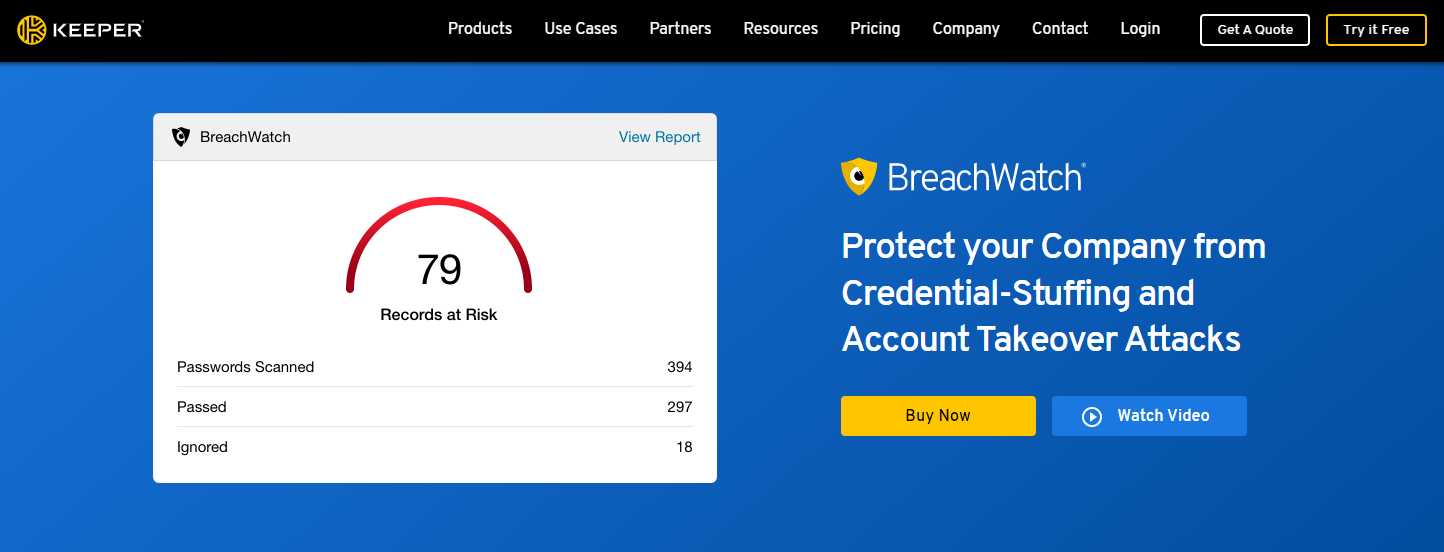Expand the Company menu
Image resolution: width=1444 pixels, height=552 pixels.
coord(966,29)
